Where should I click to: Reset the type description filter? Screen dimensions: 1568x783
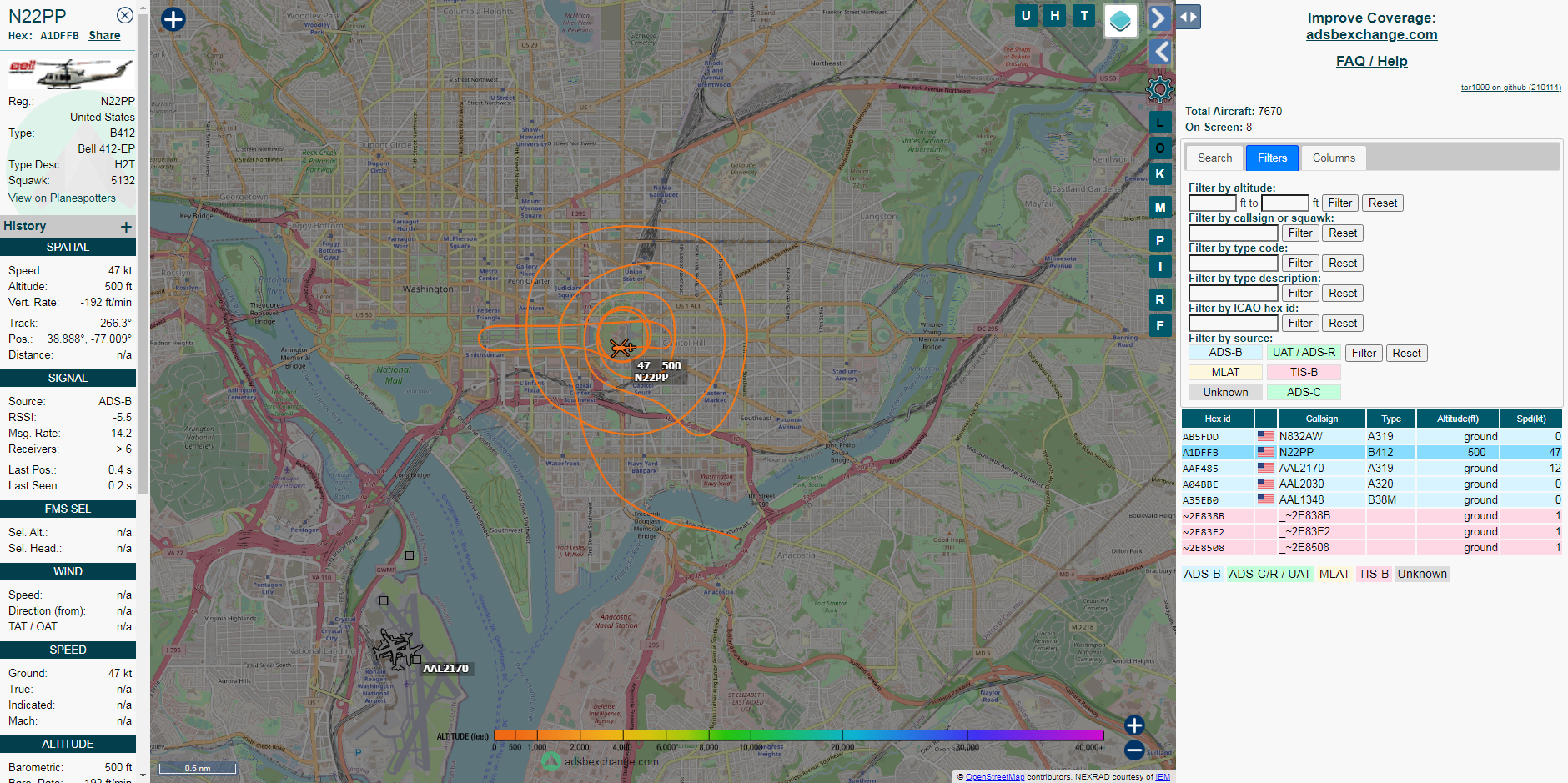(x=1343, y=294)
